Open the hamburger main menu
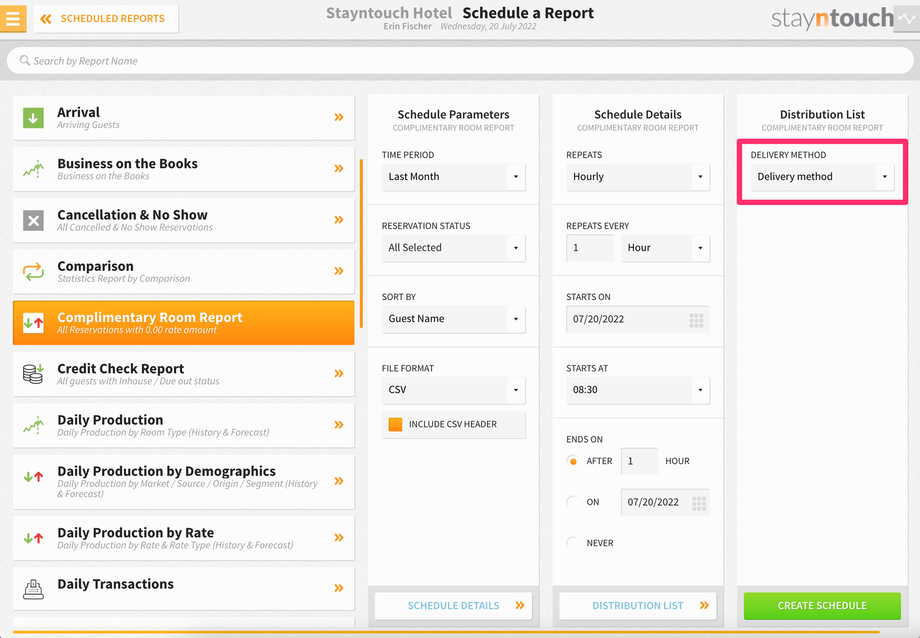The width and height of the screenshot is (920, 638). [x=13, y=18]
